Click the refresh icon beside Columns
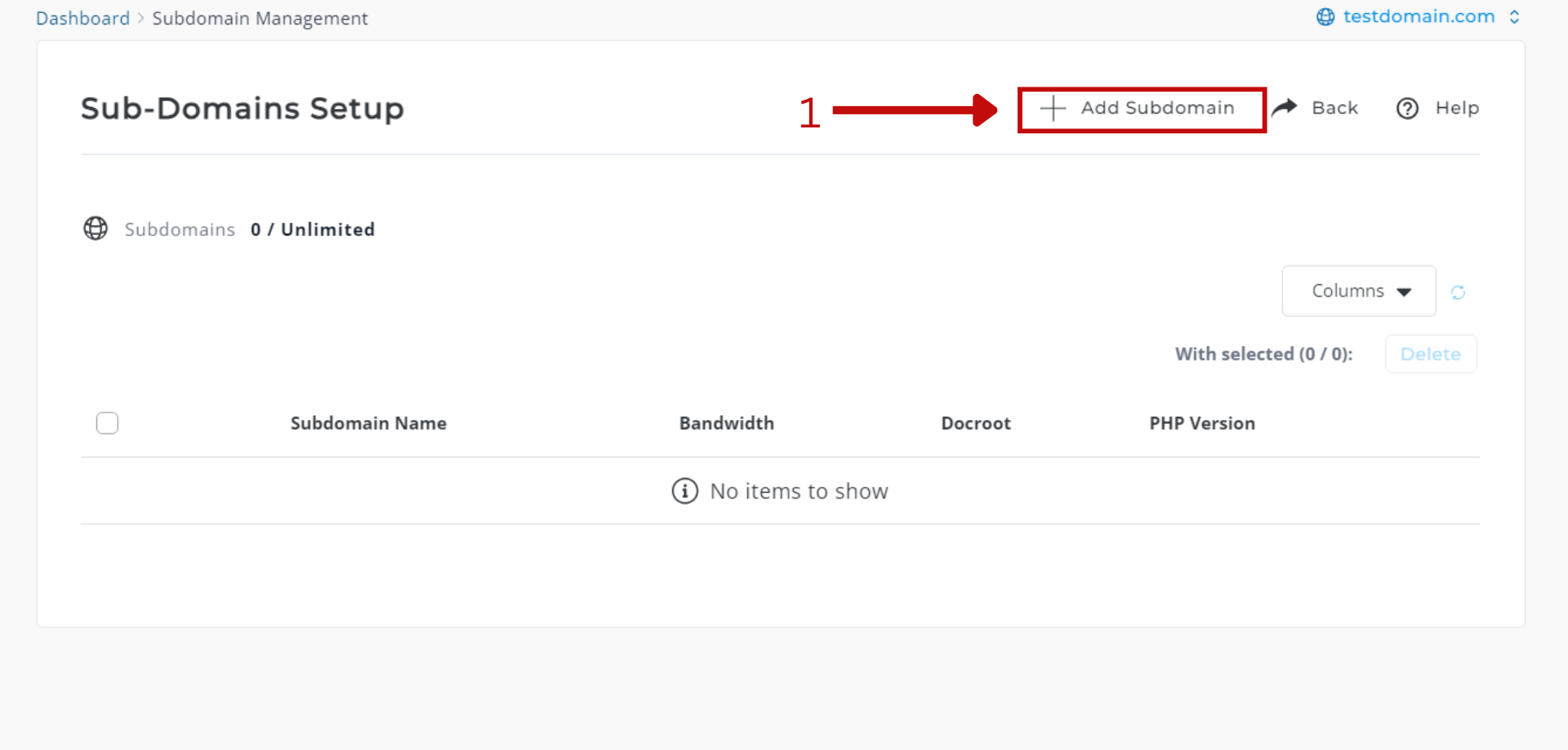The height and width of the screenshot is (750, 1568). tap(1458, 292)
